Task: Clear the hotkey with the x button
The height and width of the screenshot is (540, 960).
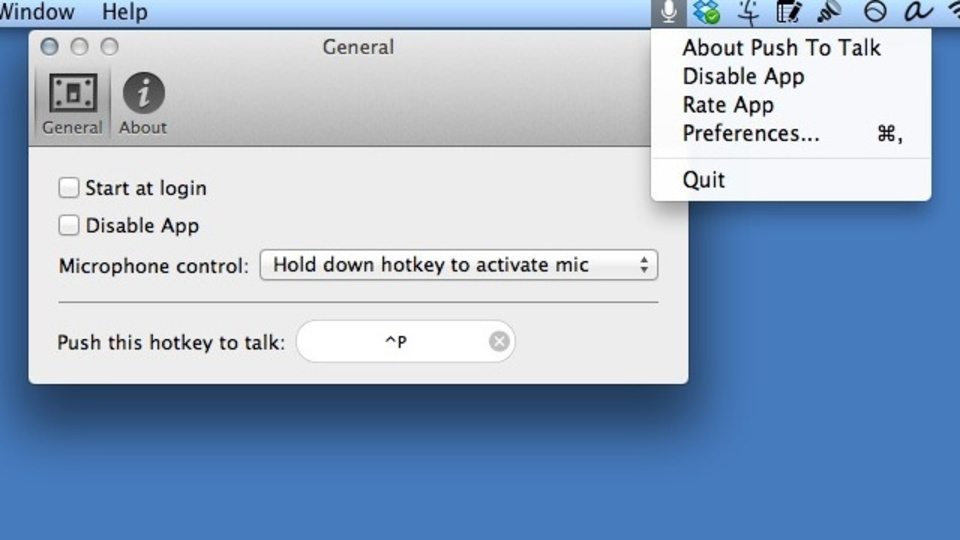Action: pos(499,341)
